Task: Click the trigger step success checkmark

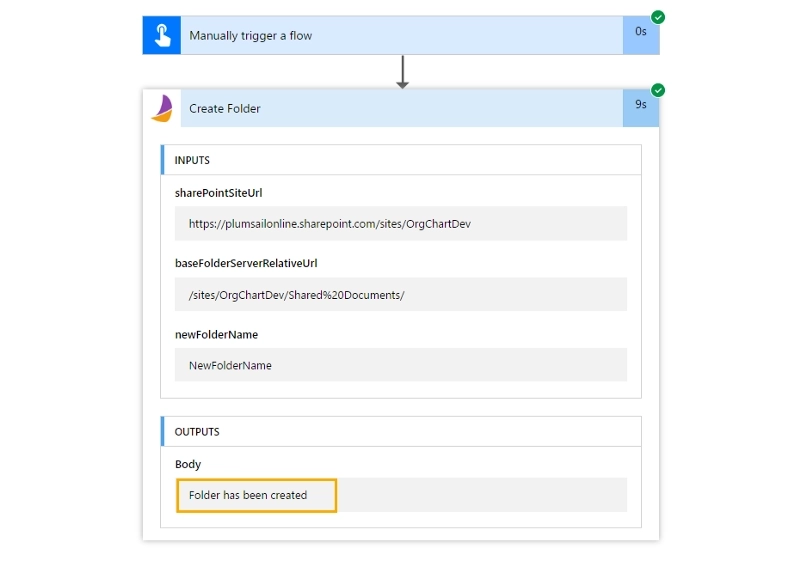Action: tap(658, 17)
